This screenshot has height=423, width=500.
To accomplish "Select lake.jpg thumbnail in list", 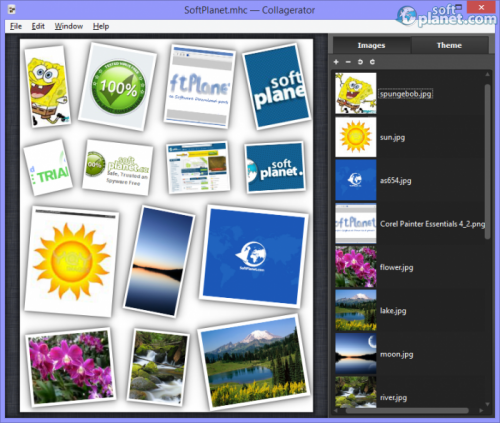I will 356,310.
